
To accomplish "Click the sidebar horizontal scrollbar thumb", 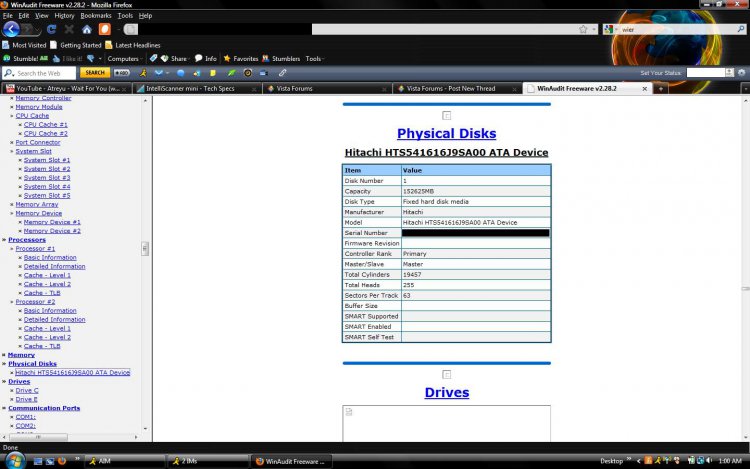I will (38, 437).
